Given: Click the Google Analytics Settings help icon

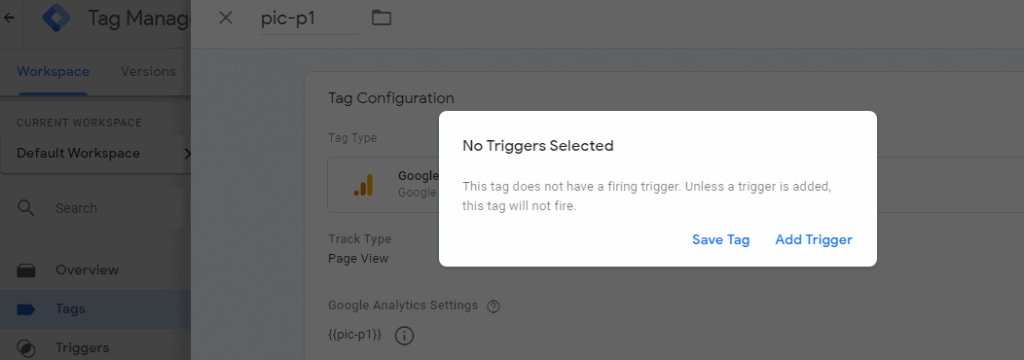Looking at the screenshot, I should pos(494,305).
